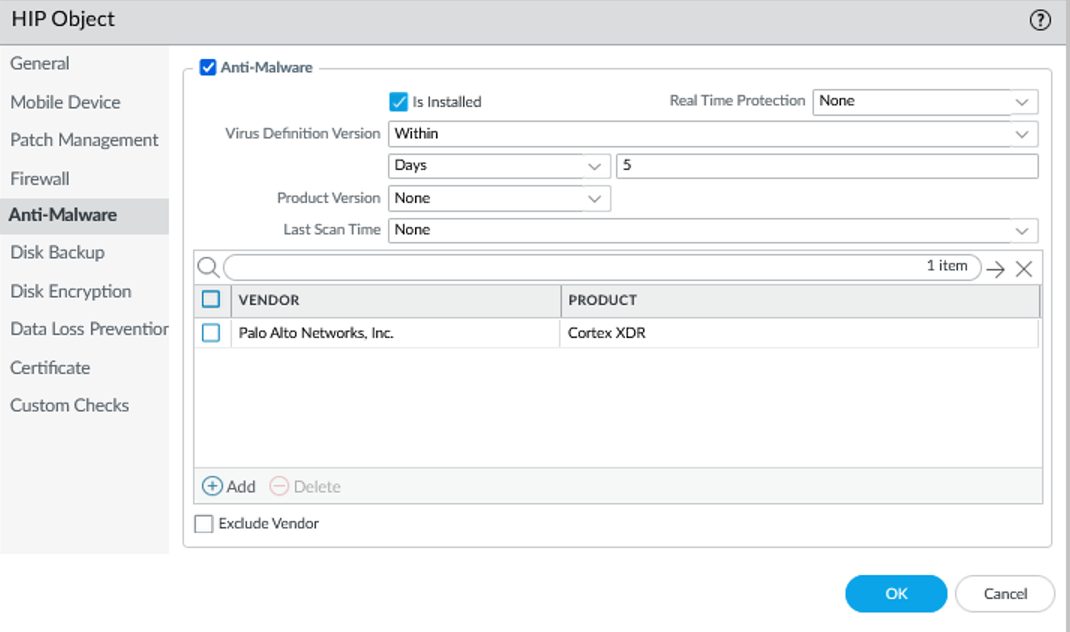This screenshot has height=632, width=1070.
Task: Disable the Is Installed checkbox
Action: [399, 101]
